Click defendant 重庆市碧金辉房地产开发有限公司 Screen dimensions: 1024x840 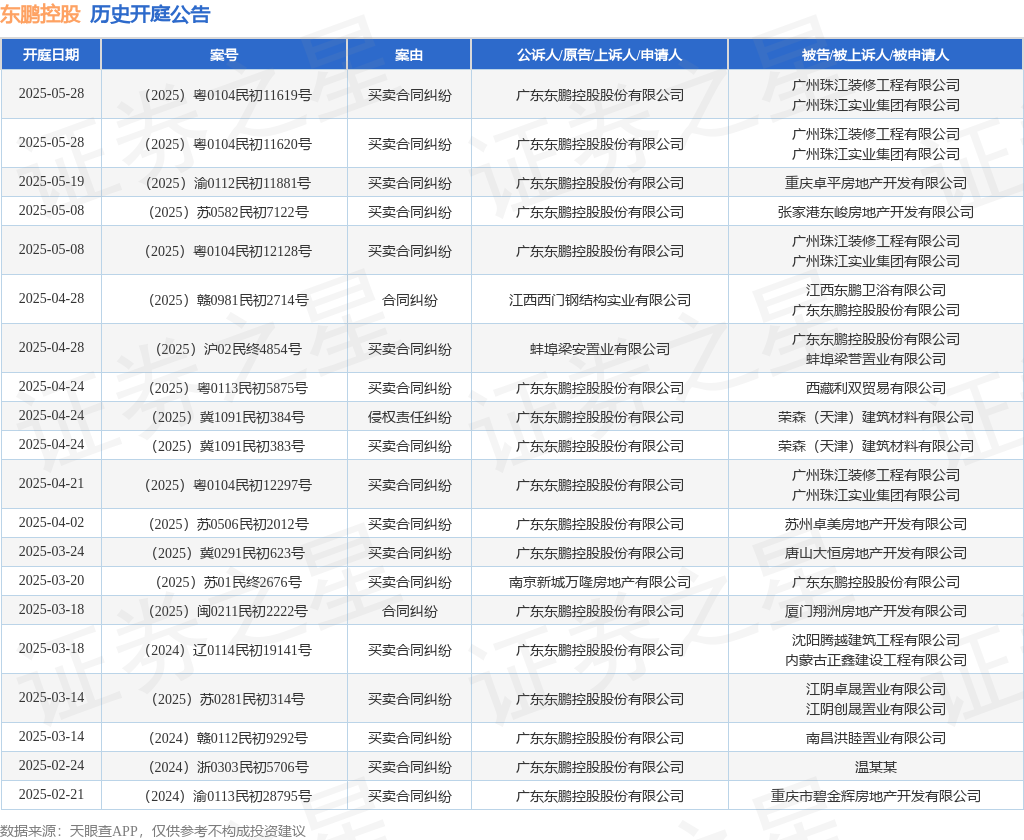876,796
